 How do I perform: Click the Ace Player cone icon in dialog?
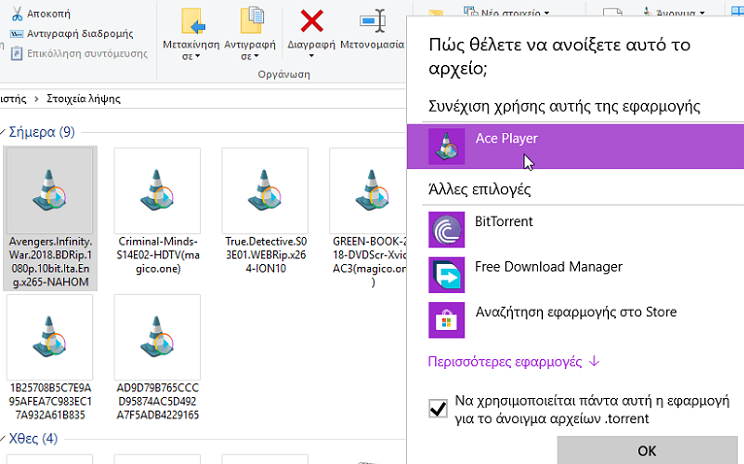tap(446, 146)
